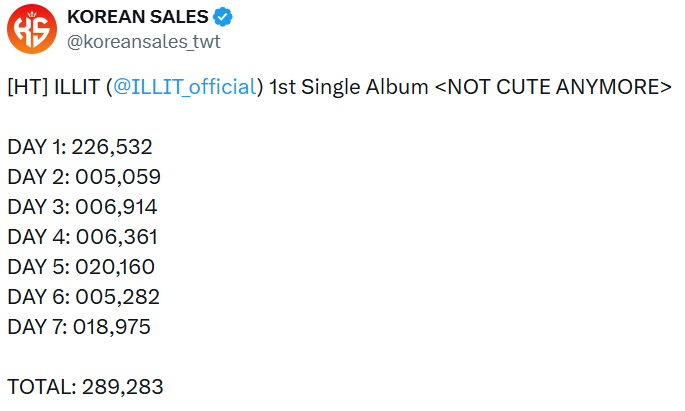Click the <NOT CUTE ANYMORE> album title

coord(553,87)
